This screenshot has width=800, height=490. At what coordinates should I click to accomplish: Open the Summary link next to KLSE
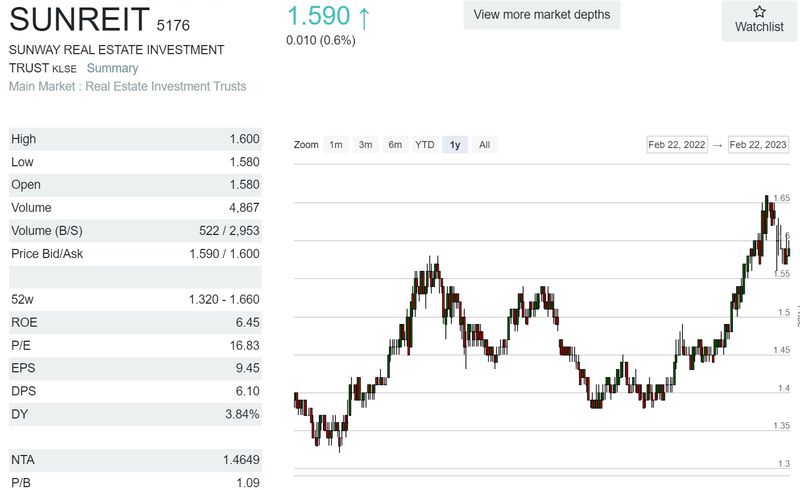[112, 68]
